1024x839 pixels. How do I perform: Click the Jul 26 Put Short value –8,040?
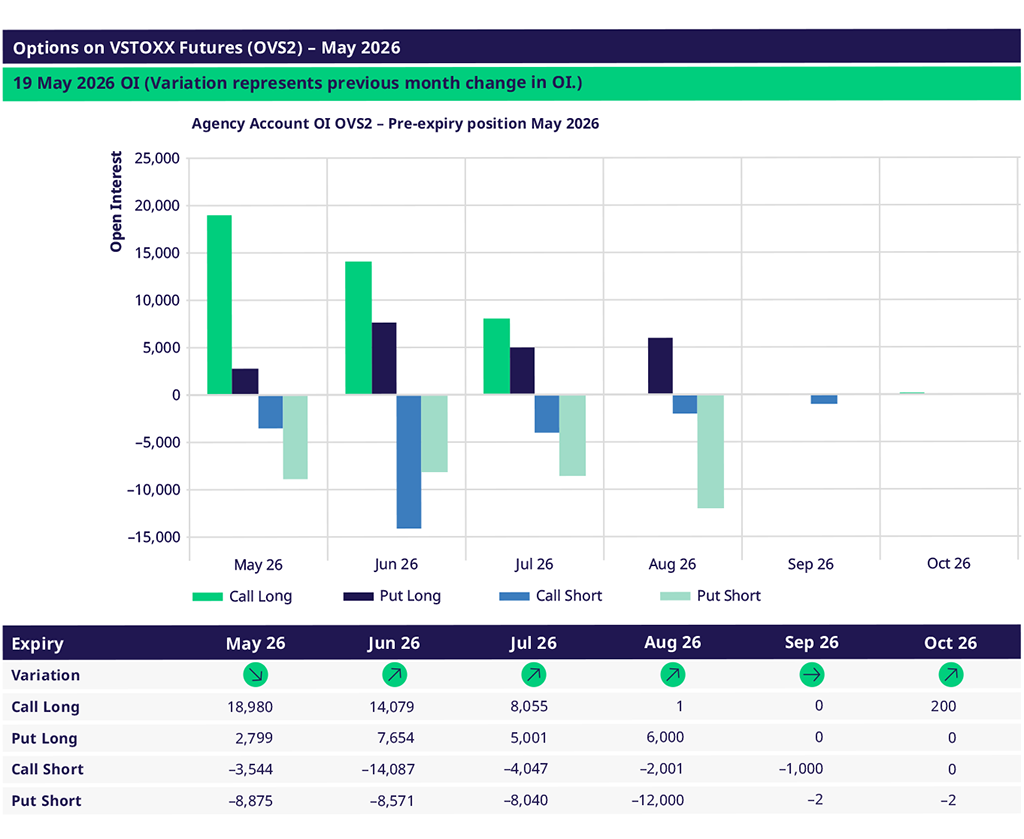coord(526,800)
